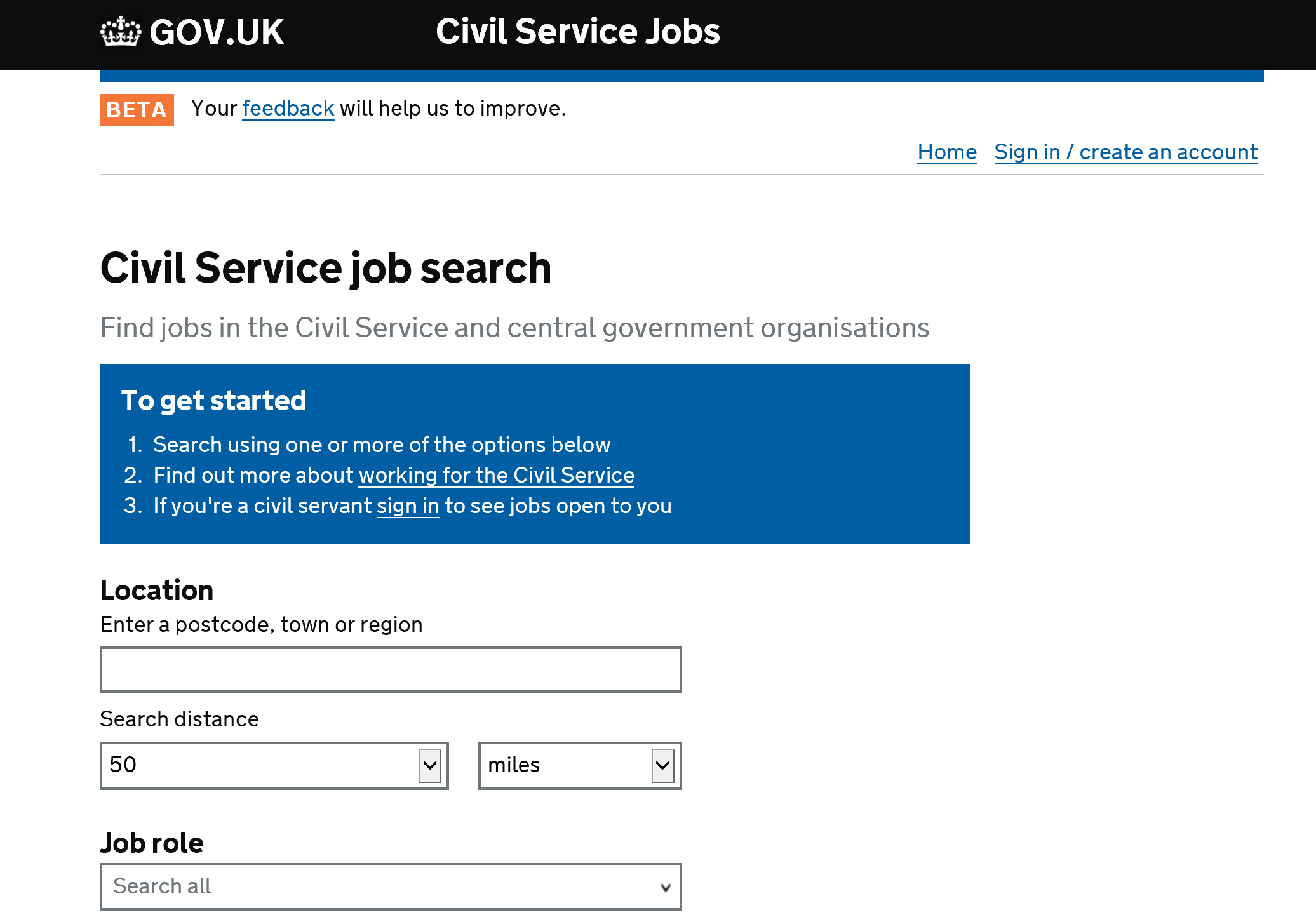The image size is (1316, 922).
Task: Select Sign in / create an account
Action: click(x=1125, y=151)
